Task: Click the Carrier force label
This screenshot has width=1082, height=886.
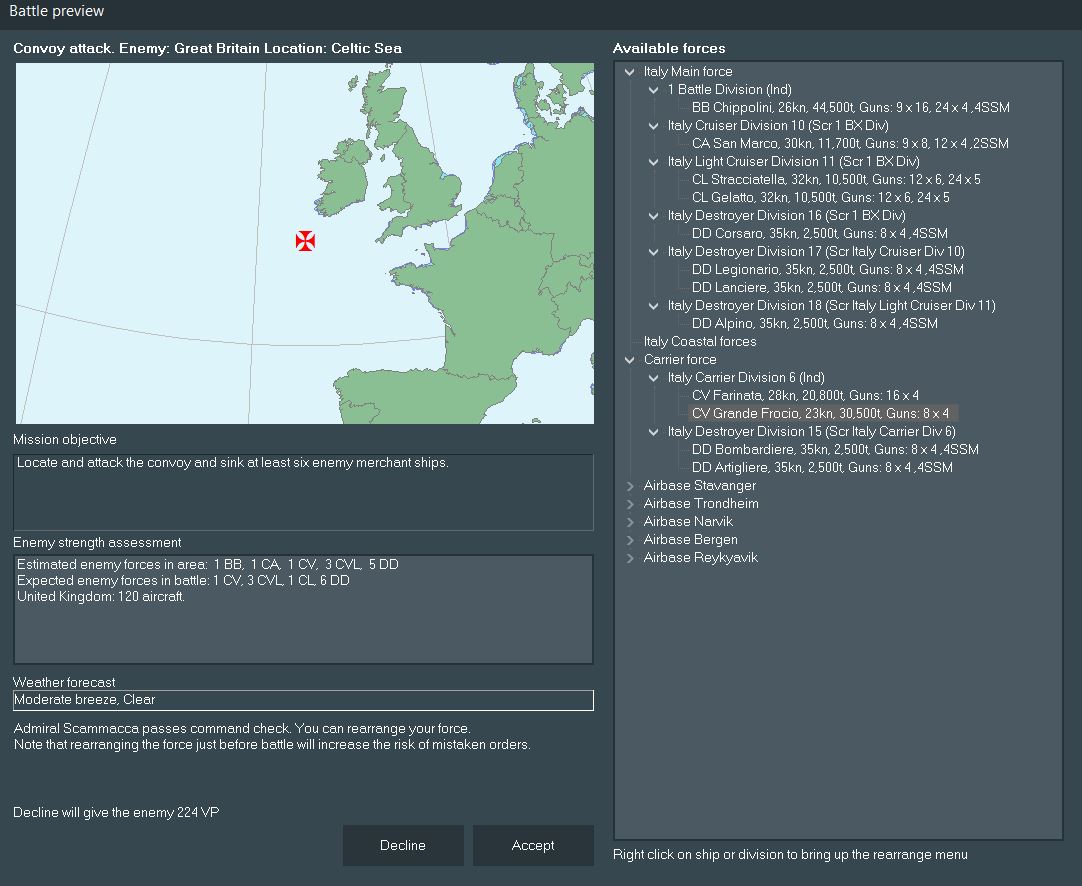Action: point(680,360)
